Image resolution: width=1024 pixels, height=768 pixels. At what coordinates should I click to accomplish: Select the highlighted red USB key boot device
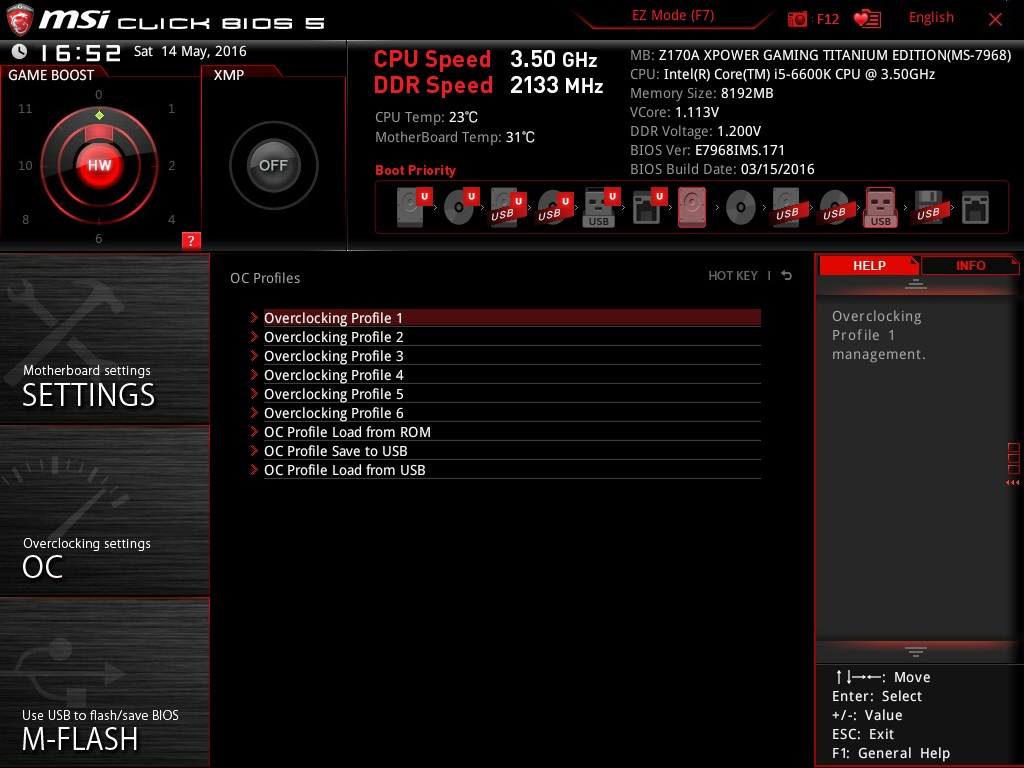880,209
